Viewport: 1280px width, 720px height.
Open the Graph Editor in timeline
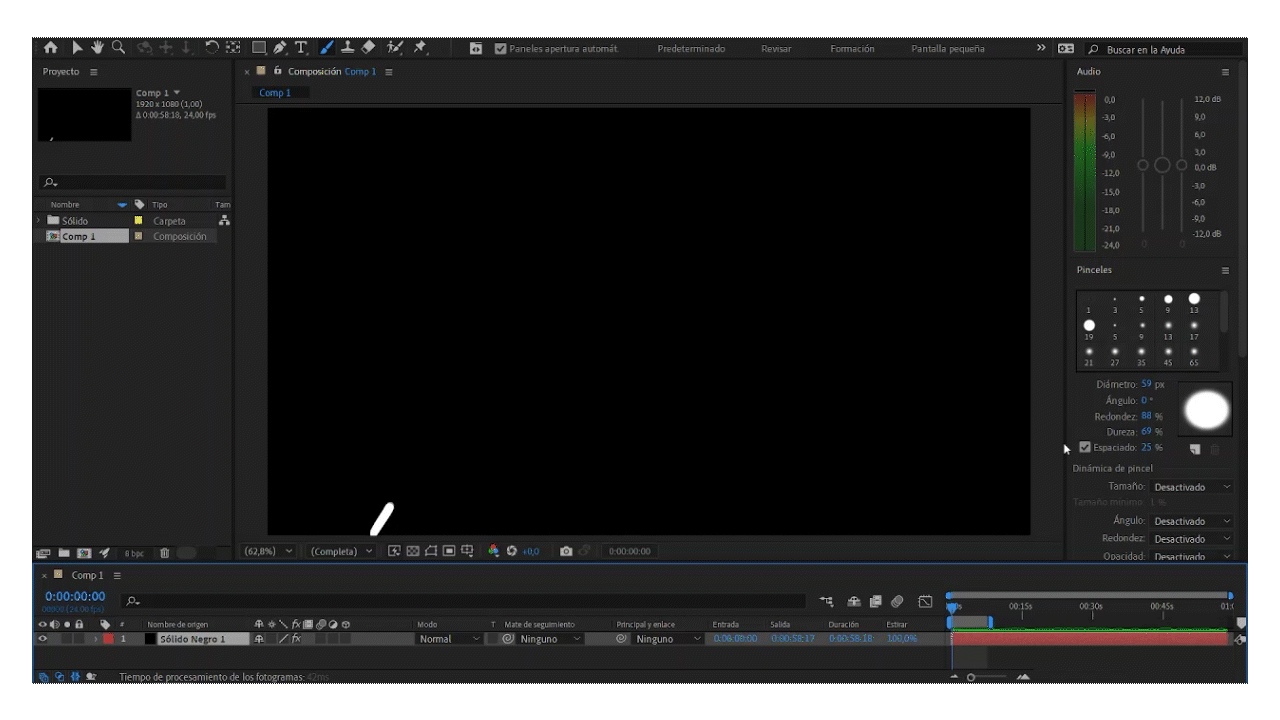pos(926,601)
